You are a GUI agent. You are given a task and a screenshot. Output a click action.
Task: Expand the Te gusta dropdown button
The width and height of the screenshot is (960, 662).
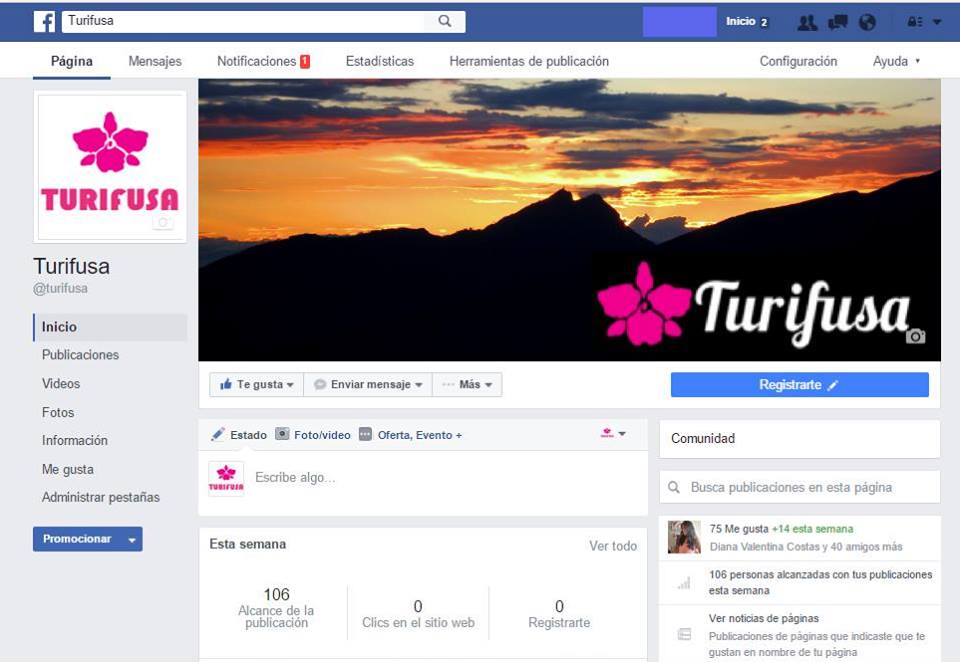(257, 385)
